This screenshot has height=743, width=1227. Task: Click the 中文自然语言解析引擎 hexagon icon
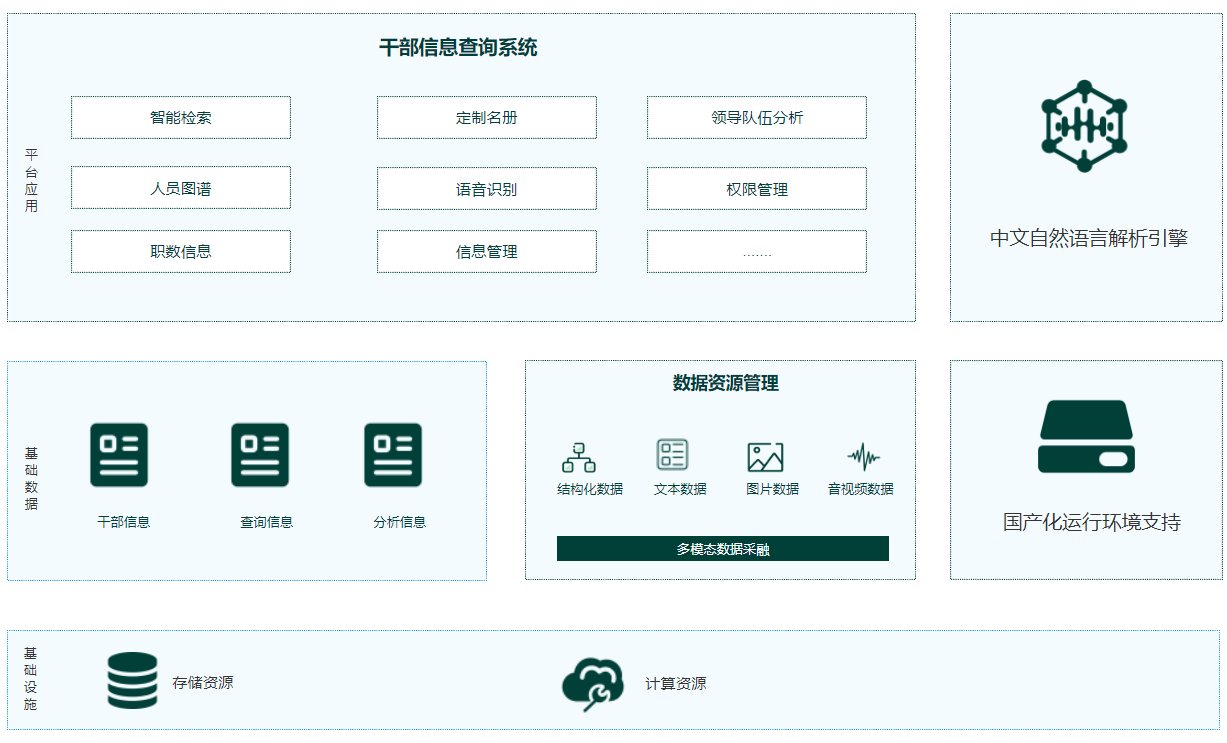coord(1084,126)
